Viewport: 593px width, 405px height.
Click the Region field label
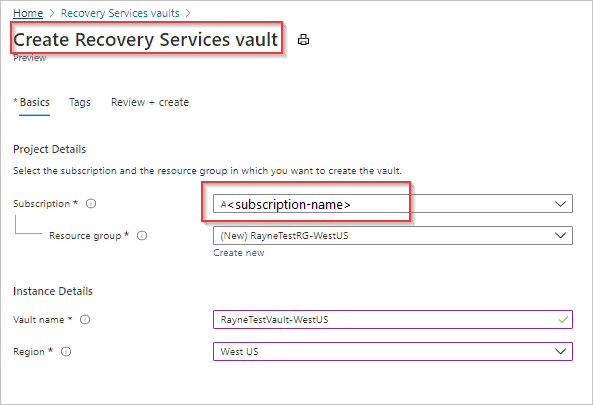tap(29, 352)
